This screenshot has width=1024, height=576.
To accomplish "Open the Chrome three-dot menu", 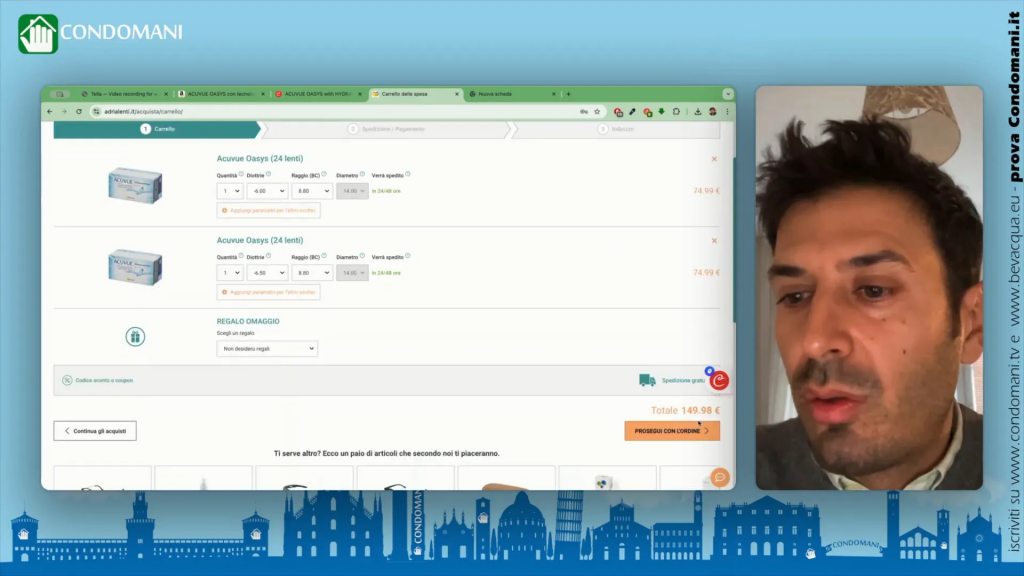I will tap(727, 112).
